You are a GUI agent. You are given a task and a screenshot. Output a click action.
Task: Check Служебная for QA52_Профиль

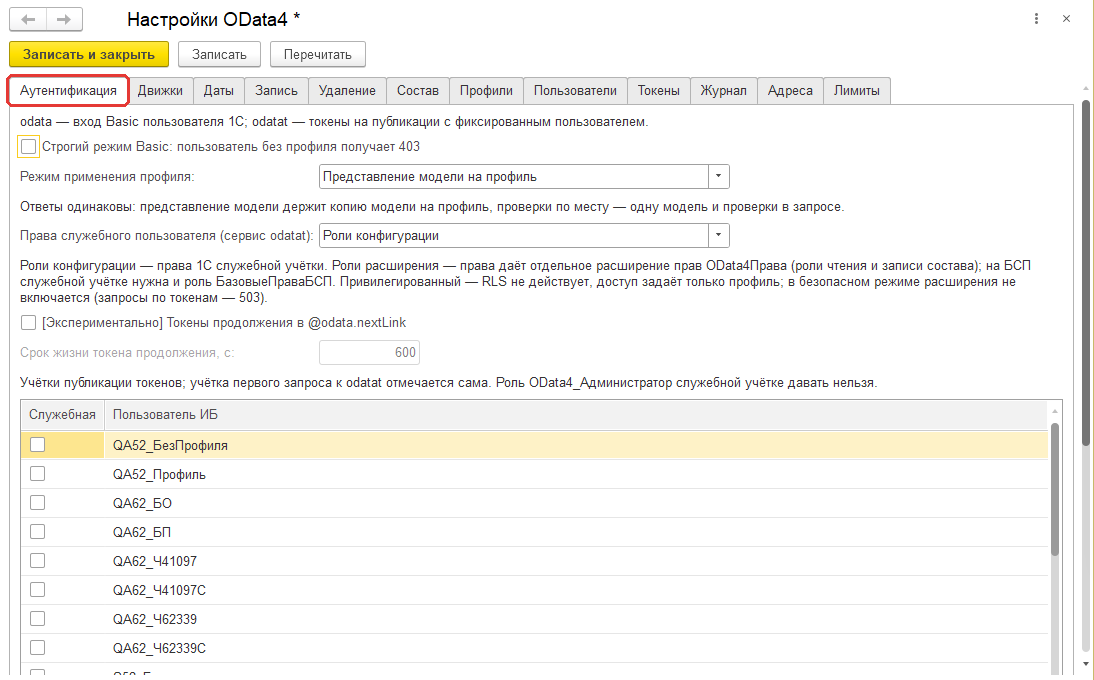click(x=38, y=474)
